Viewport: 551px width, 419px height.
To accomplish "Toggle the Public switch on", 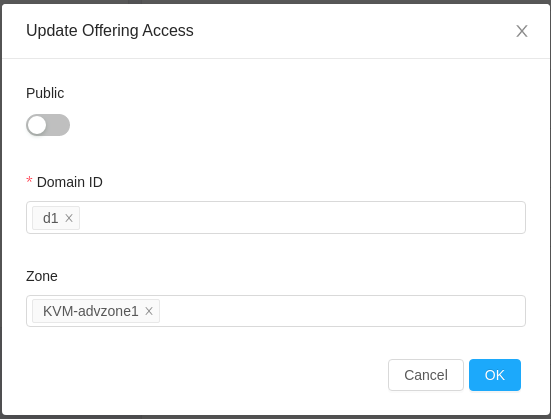I will pyautogui.click(x=48, y=125).
